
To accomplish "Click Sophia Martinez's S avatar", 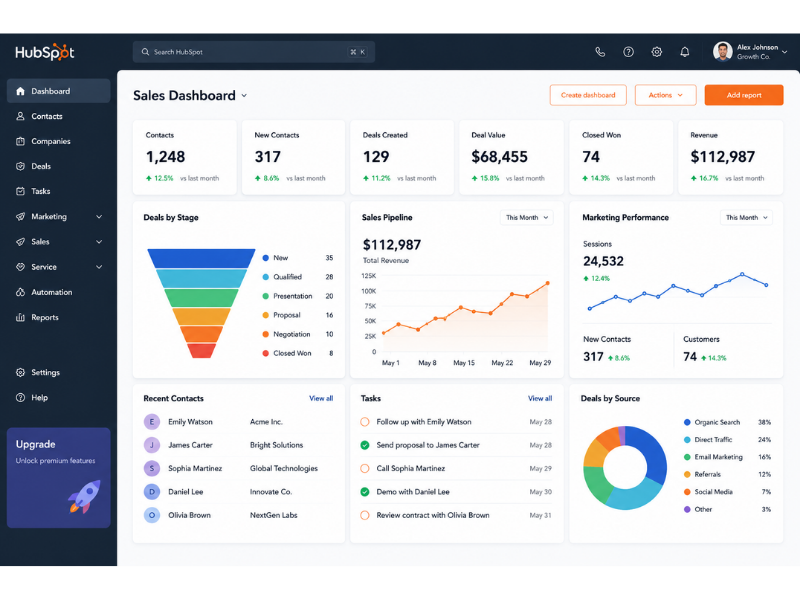I will (x=152, y=468).
